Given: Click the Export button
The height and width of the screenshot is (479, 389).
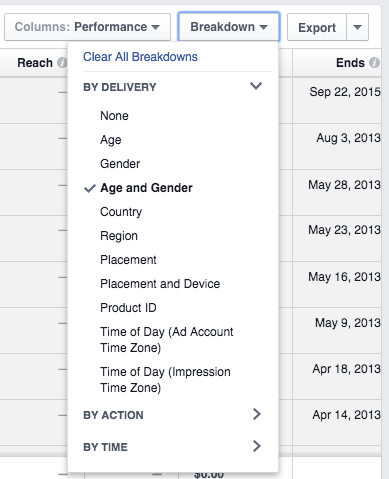Looking at the screenshot, I should tap(317, 27).
